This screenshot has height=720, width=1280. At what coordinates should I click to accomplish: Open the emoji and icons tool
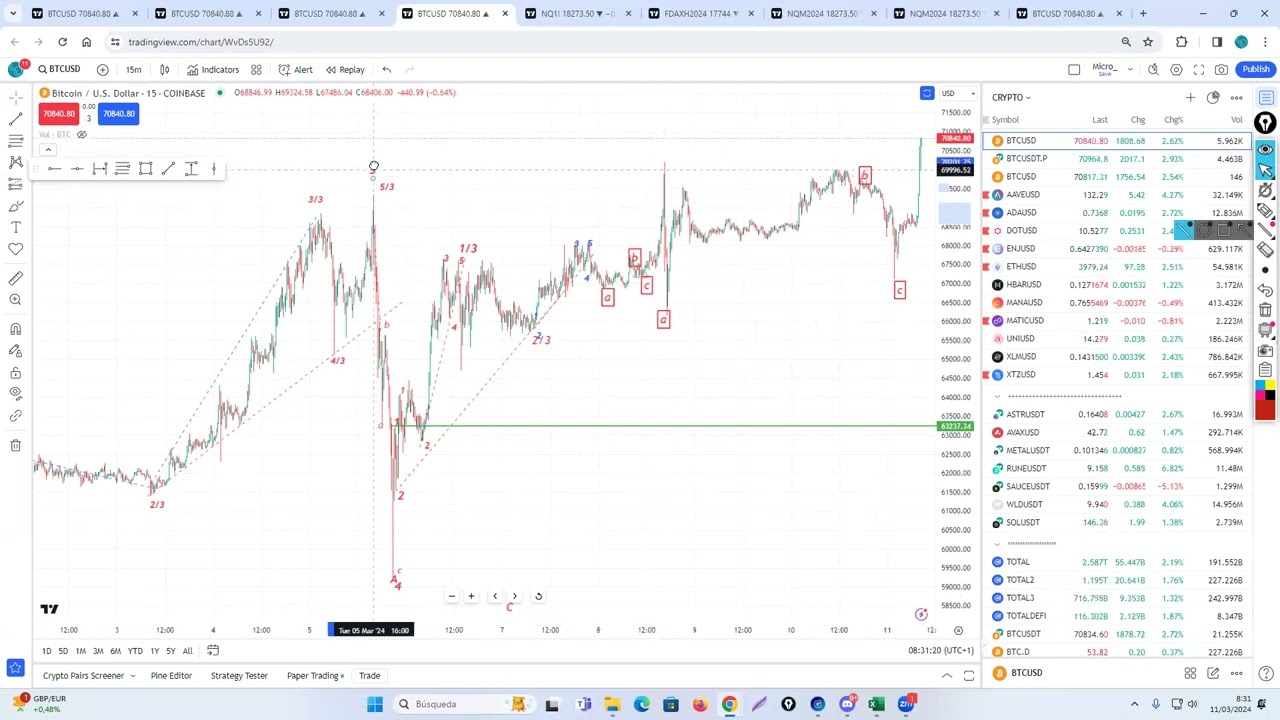click(15, 249)
